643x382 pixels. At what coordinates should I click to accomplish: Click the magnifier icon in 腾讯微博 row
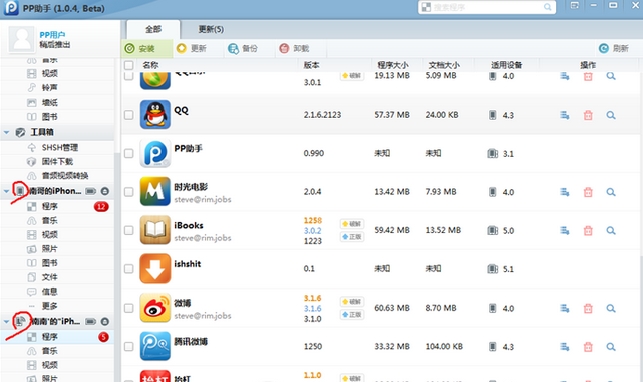(x=611, y=347)
